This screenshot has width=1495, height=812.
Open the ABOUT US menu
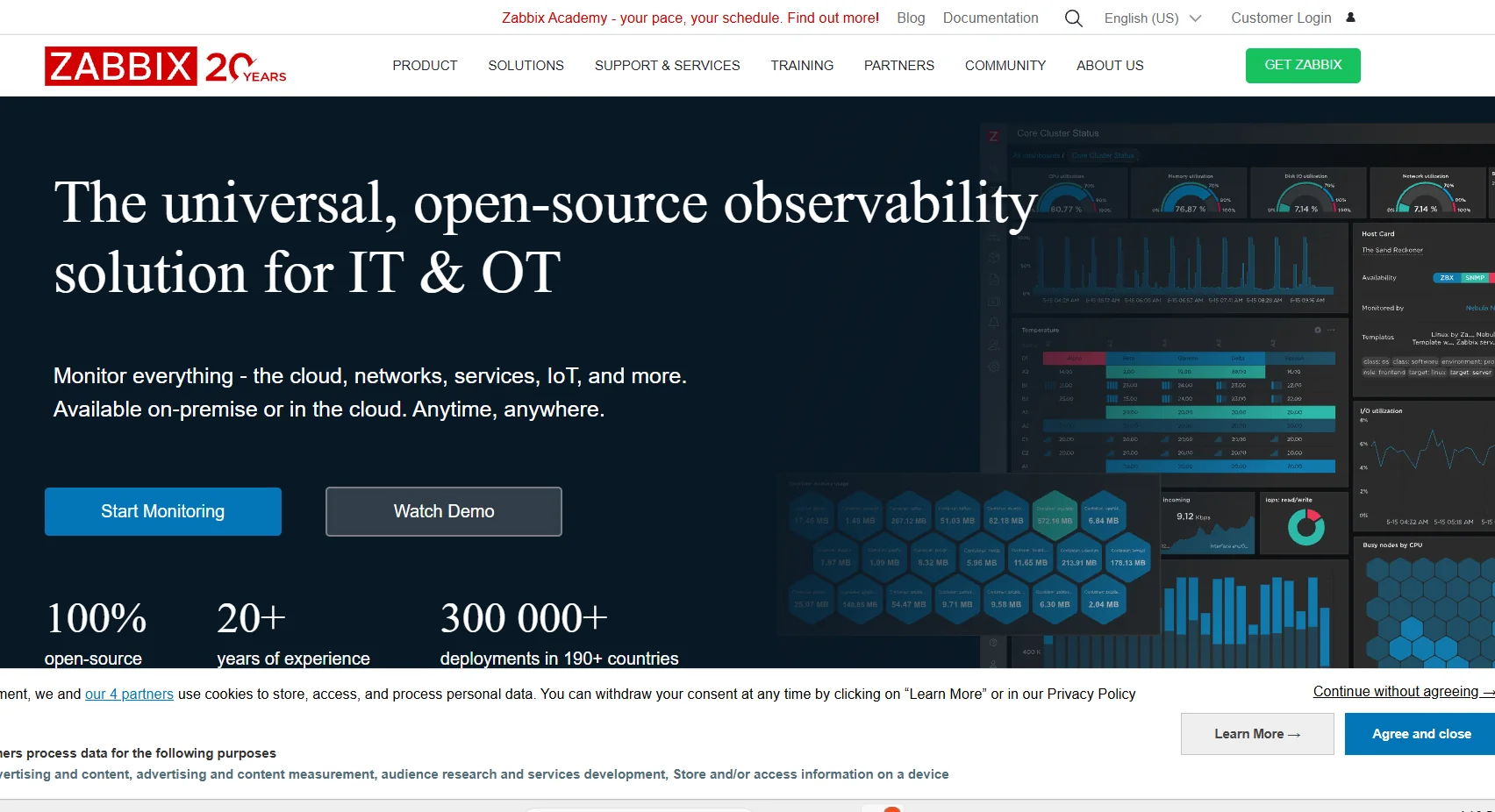[1110, 66]
